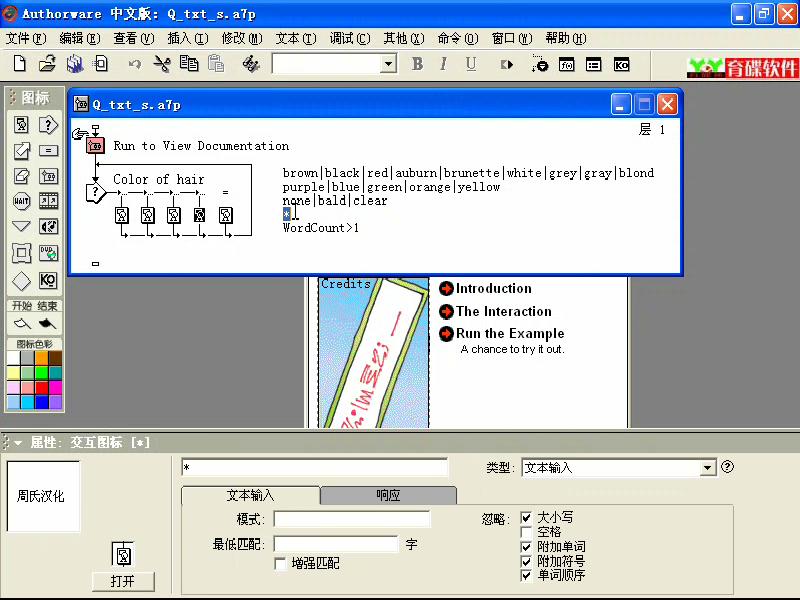This screenshot has width=800, height=600.
Task: Select the Map icon in the palette
Action: 48,177
